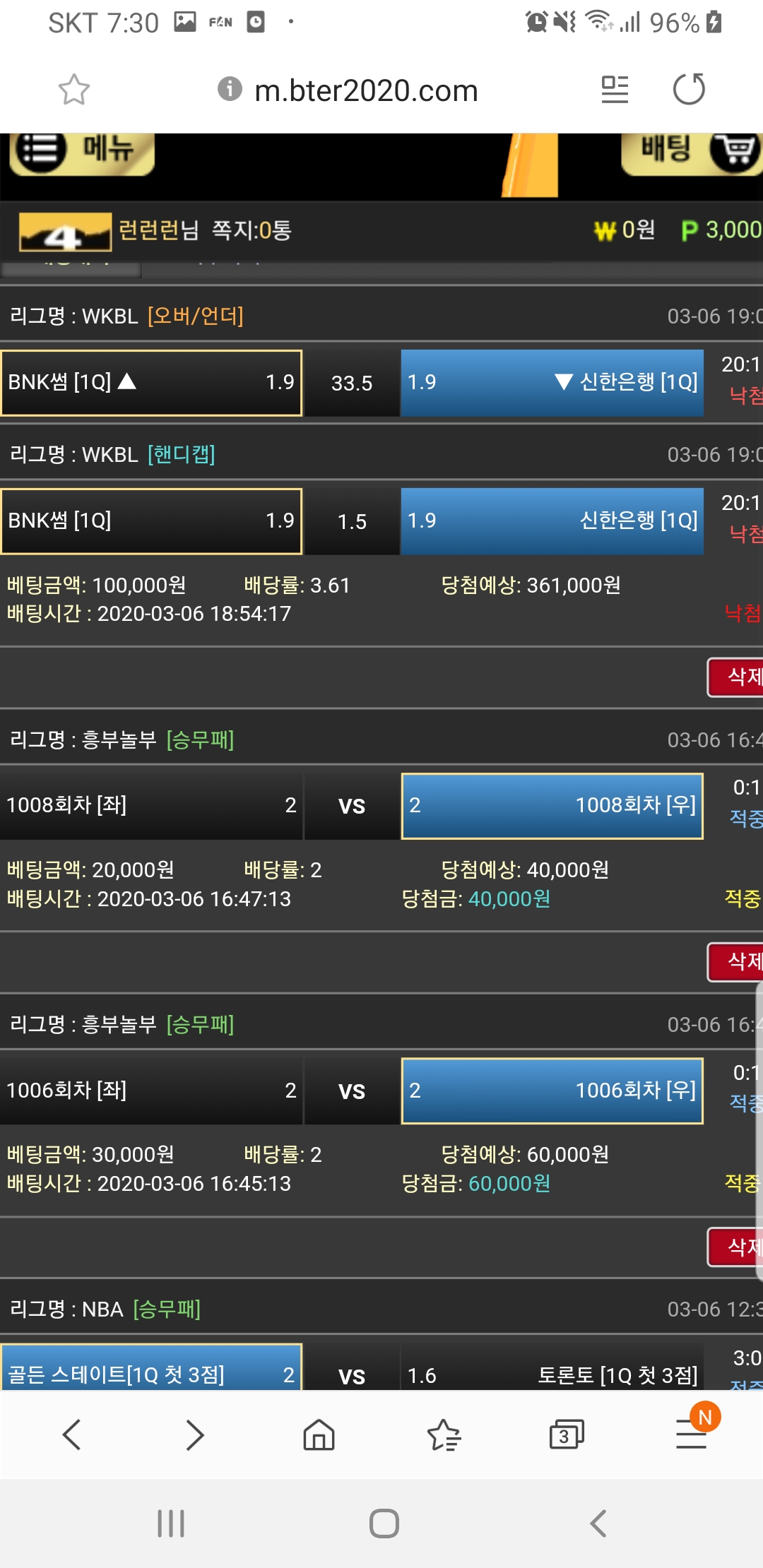Open the 메뉴 hamburger menu
Screen dimensions: 763x1568
[82, 151]
